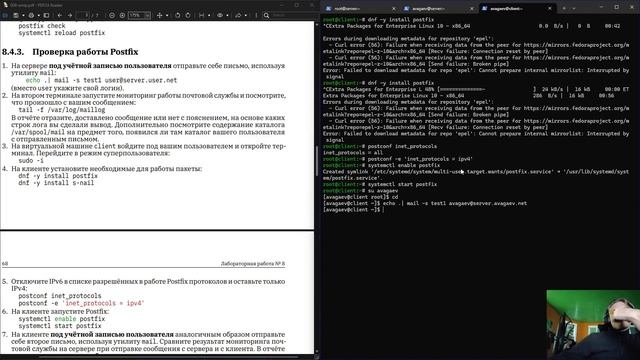
Task: Click the terminal 'systemctl enable postfix' command
Action: click(x=404, y=165)
